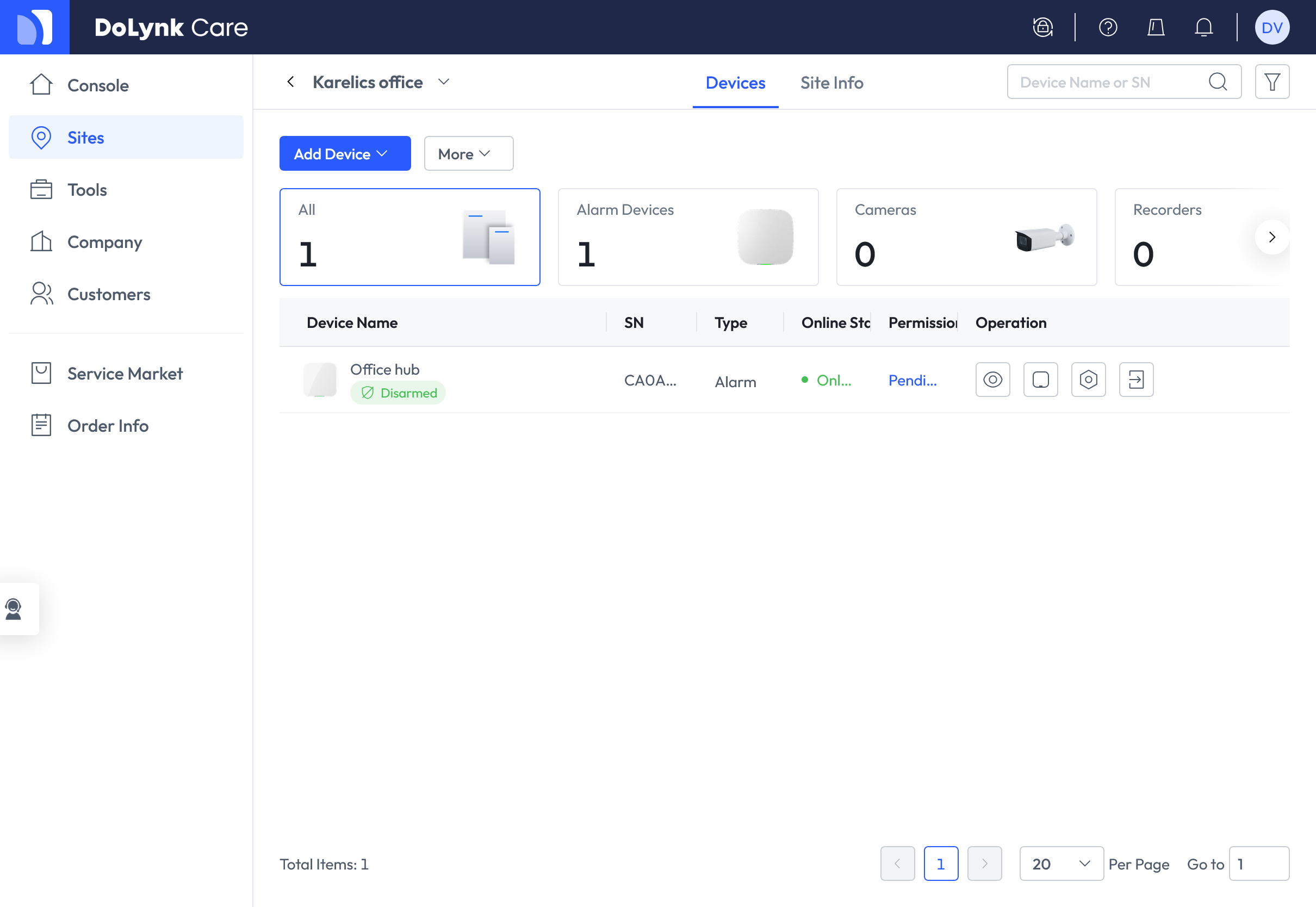This screenshot has width=1316, height=907.
Task: Open the lock/security icon in header
Action: [1042, 27]
